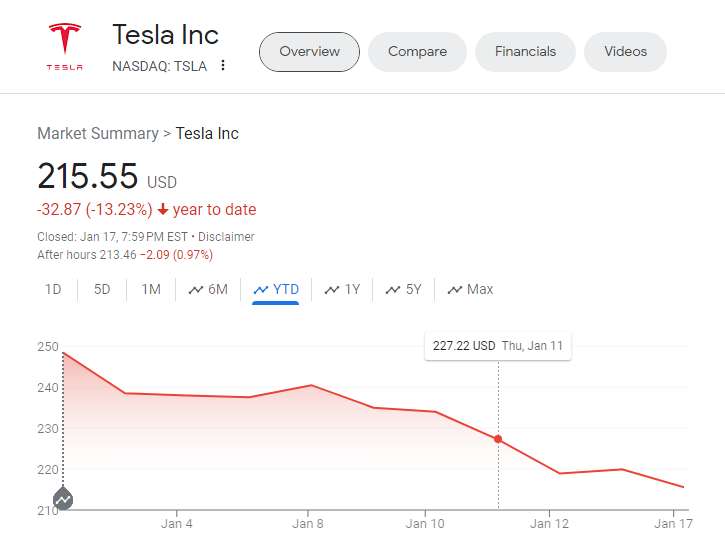Select the Overview tab

click(309, 52)
